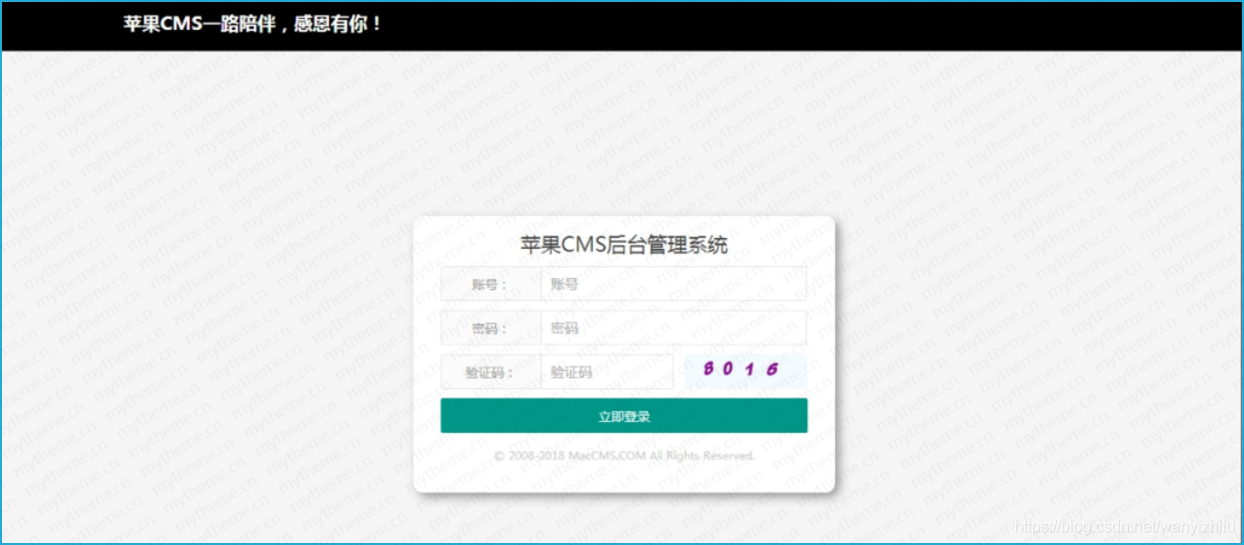Click the digit 0 in captcha
The height and width of the screenshot is (545, 1244).
[730, 369]
